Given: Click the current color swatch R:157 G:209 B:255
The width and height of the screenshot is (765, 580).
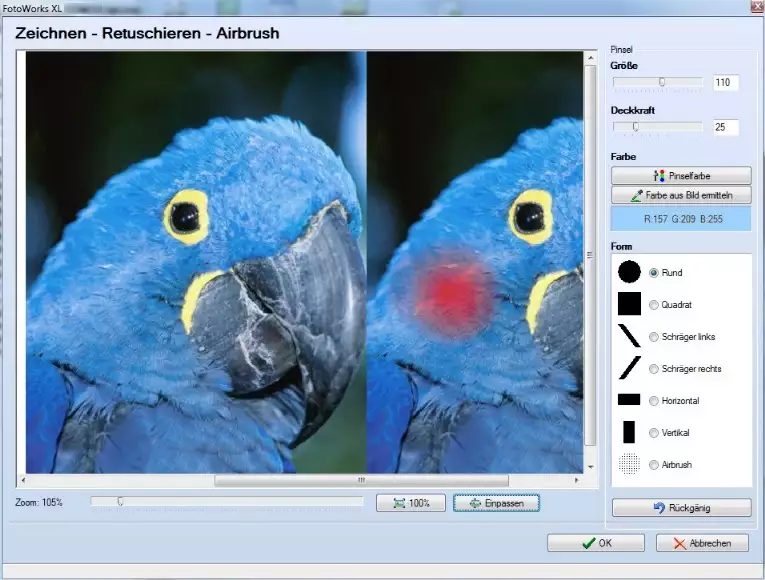Looking at the screenshot, I should coord(681,219).
